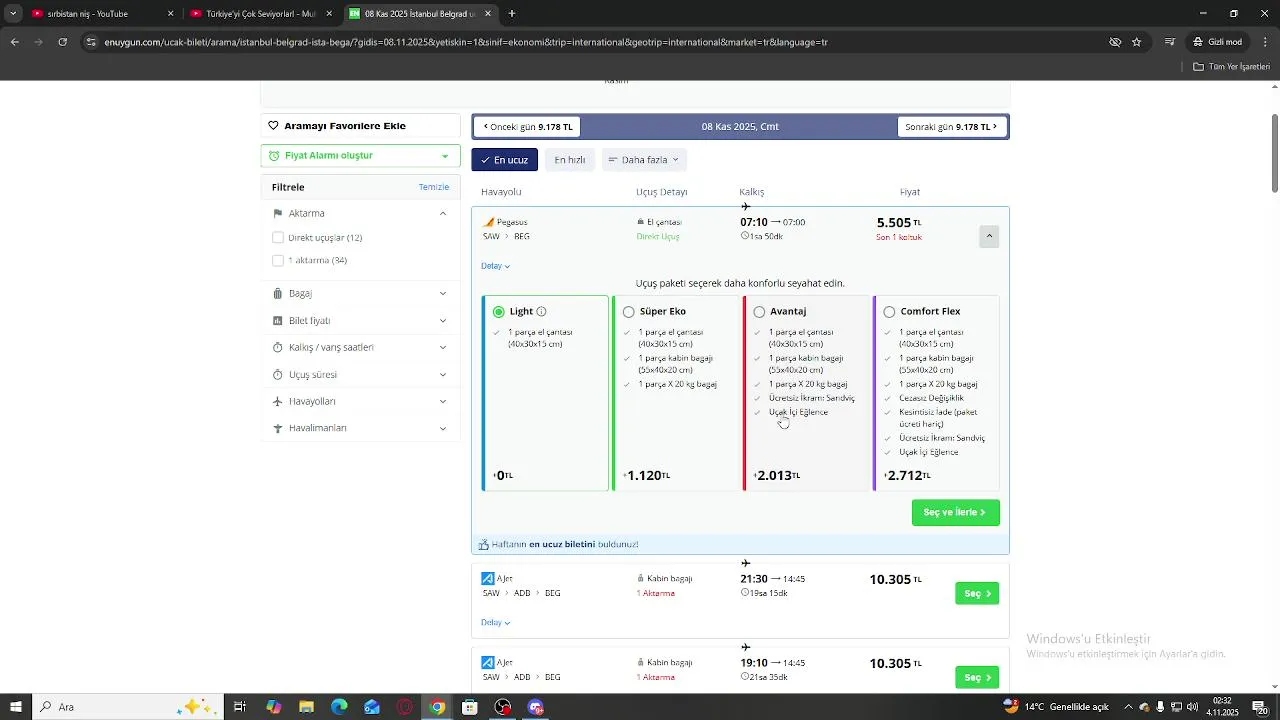This screenshot has width=1280, height=720.
Task: Toggle Detay under the Pegasus flight
Action: point(496,266)
